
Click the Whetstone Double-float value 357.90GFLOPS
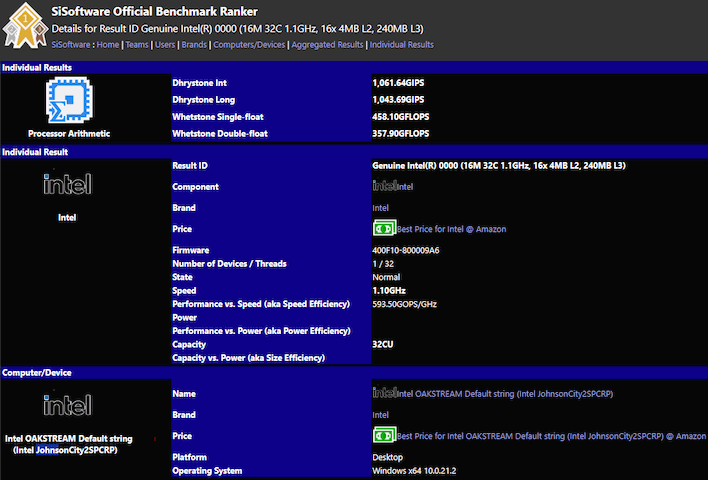click(x=401, y=133)
